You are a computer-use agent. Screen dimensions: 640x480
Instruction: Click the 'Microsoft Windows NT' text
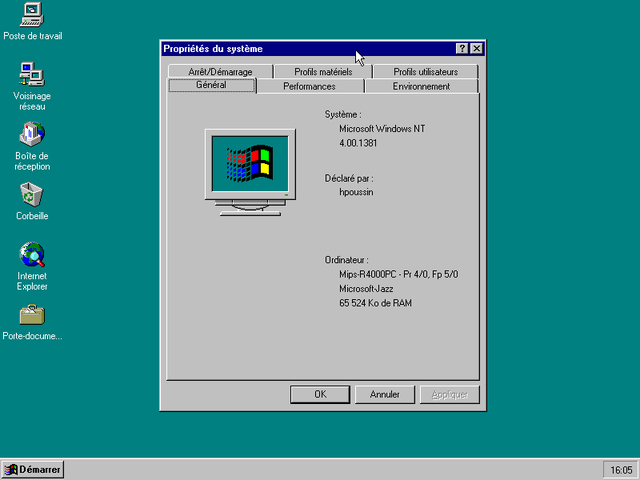(x=382, y=129)
